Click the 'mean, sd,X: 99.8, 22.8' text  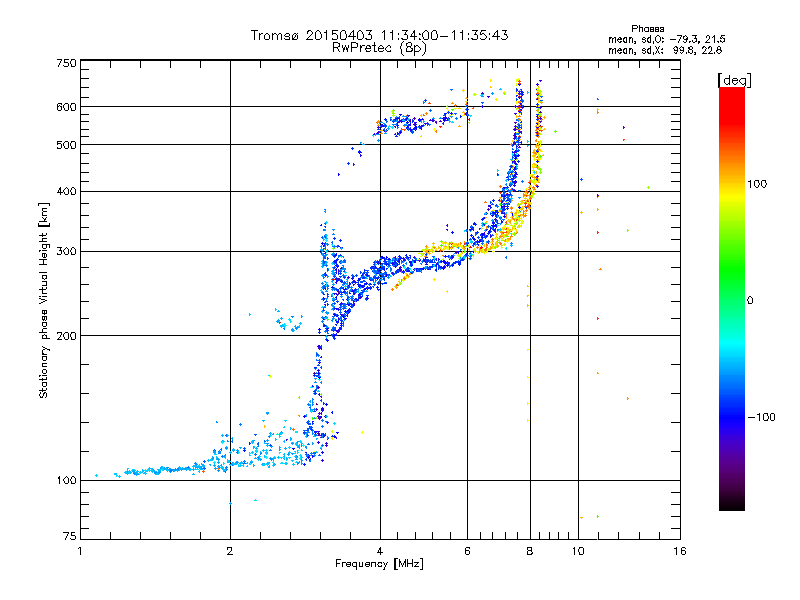coord(665,50)
